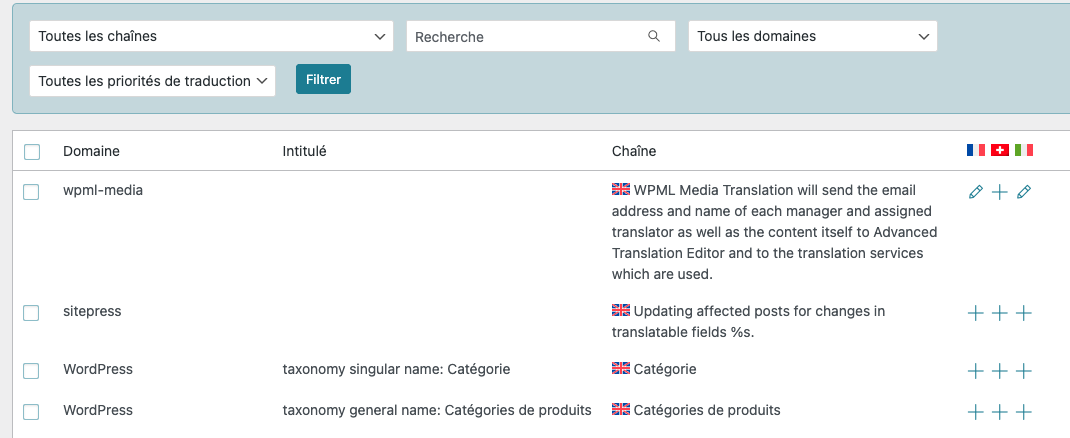Add Italian translation for sitepress string

point(1023,313)
